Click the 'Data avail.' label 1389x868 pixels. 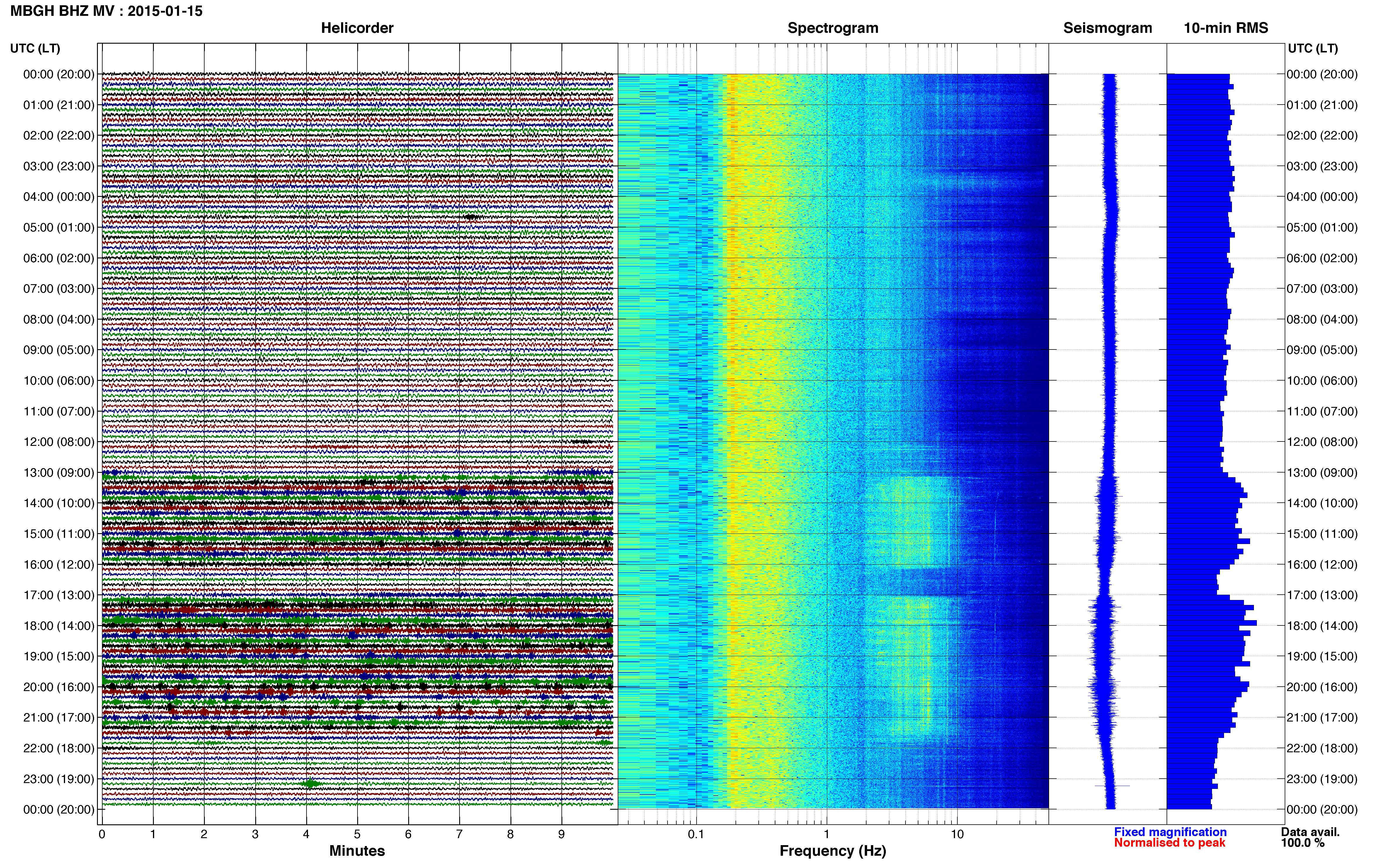tap(1310, 832)
